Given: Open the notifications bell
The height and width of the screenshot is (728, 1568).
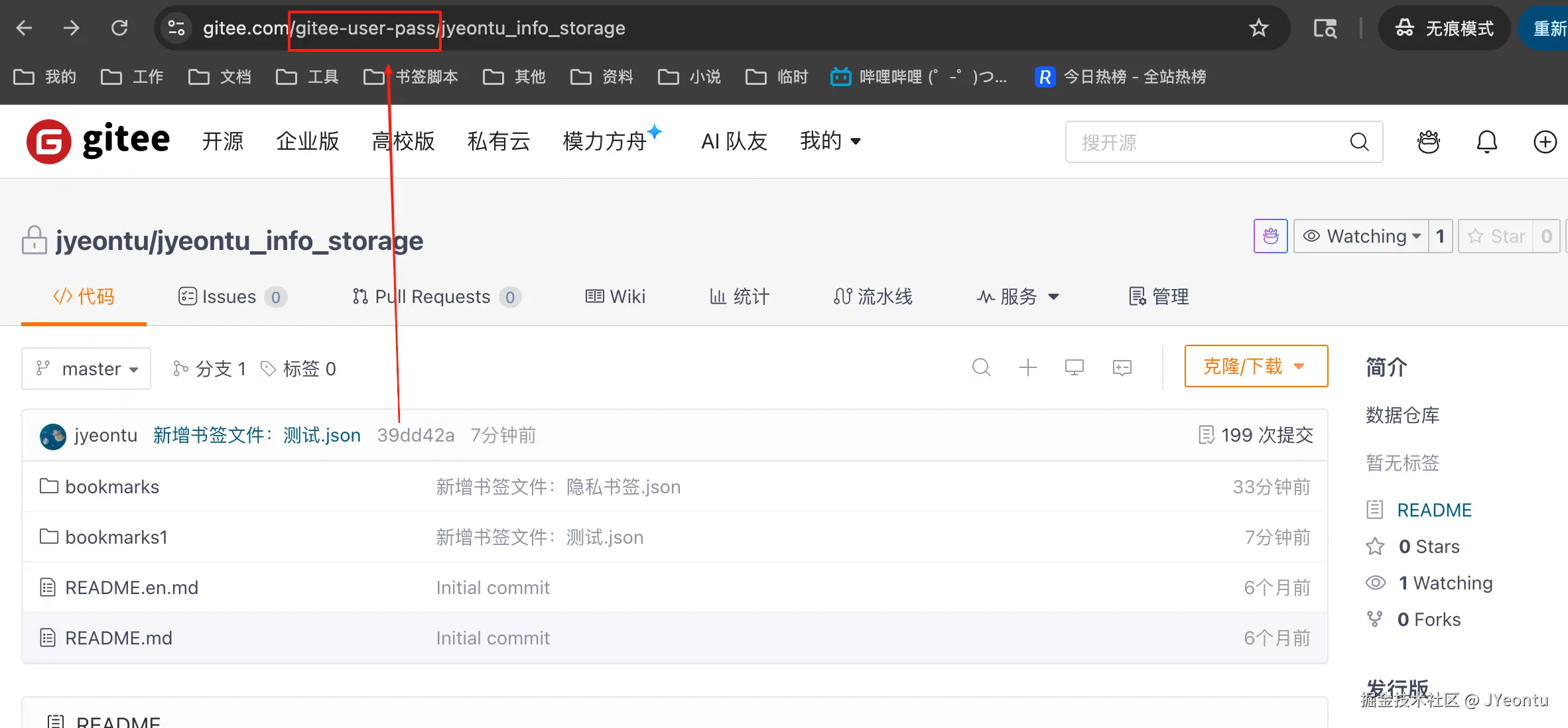Looking at the screenshot, I should point(1486,141).
